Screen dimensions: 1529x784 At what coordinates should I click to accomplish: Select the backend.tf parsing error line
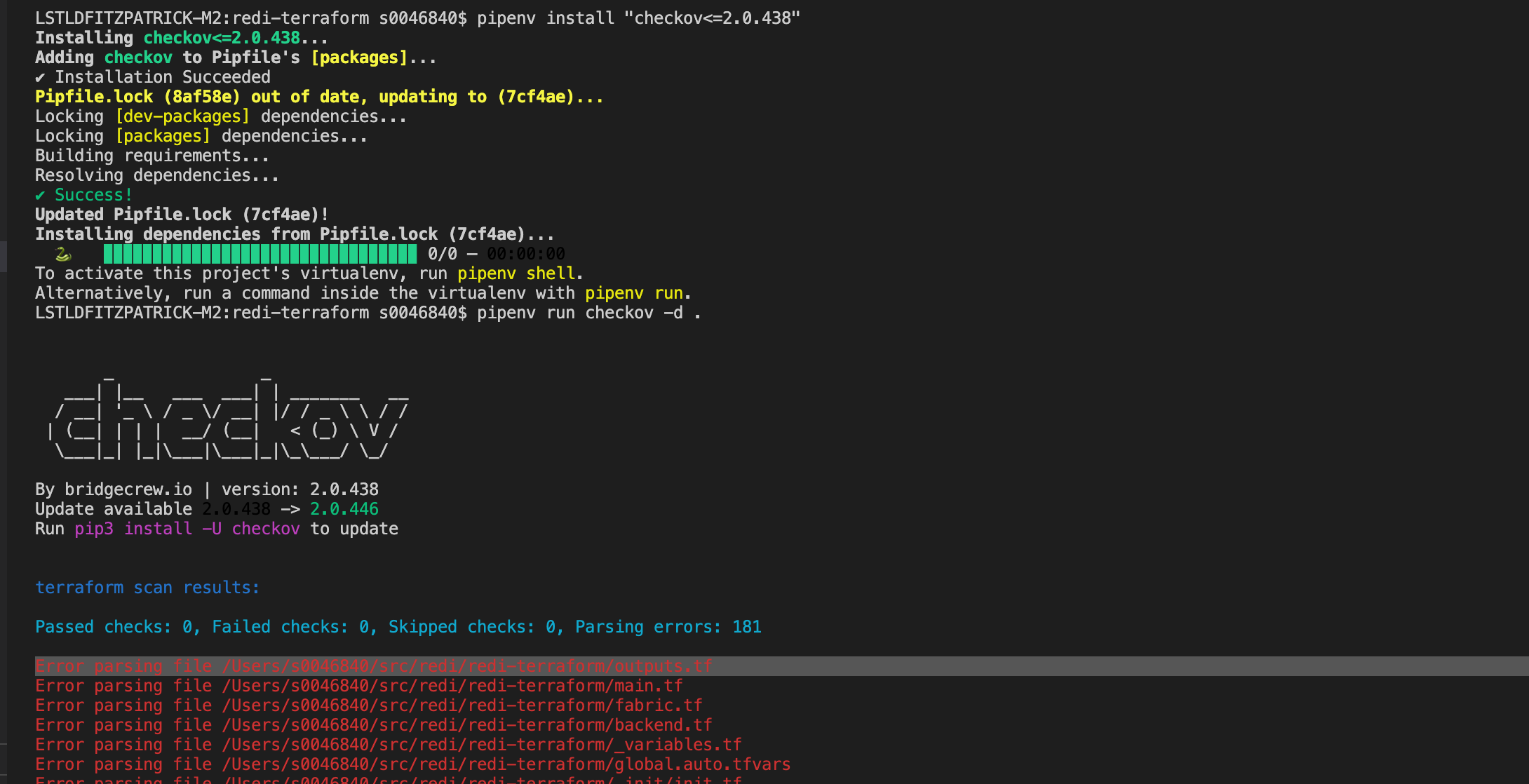(x=374, y=725)
